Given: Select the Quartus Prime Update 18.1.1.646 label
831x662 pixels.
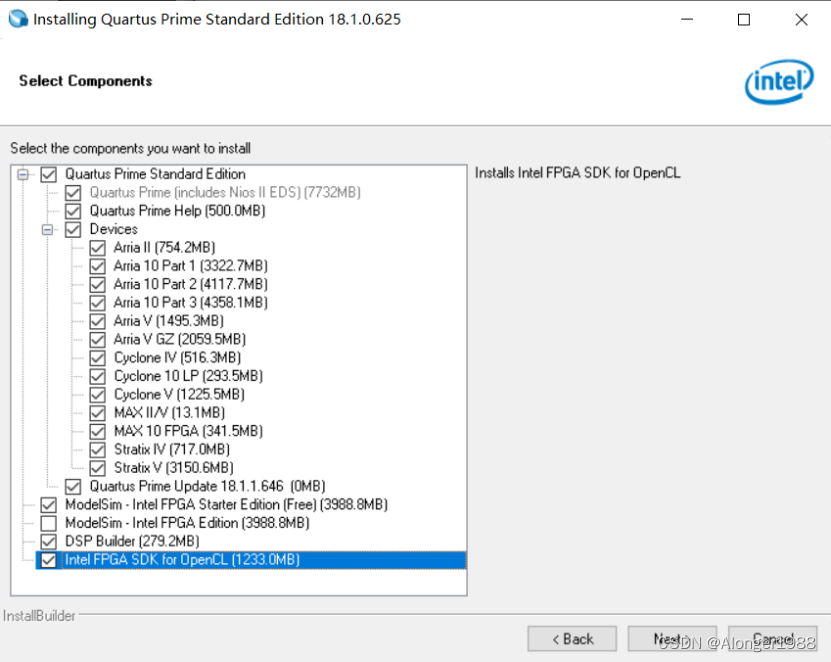Looking at the screenshot, I should (x=207, y=486).
